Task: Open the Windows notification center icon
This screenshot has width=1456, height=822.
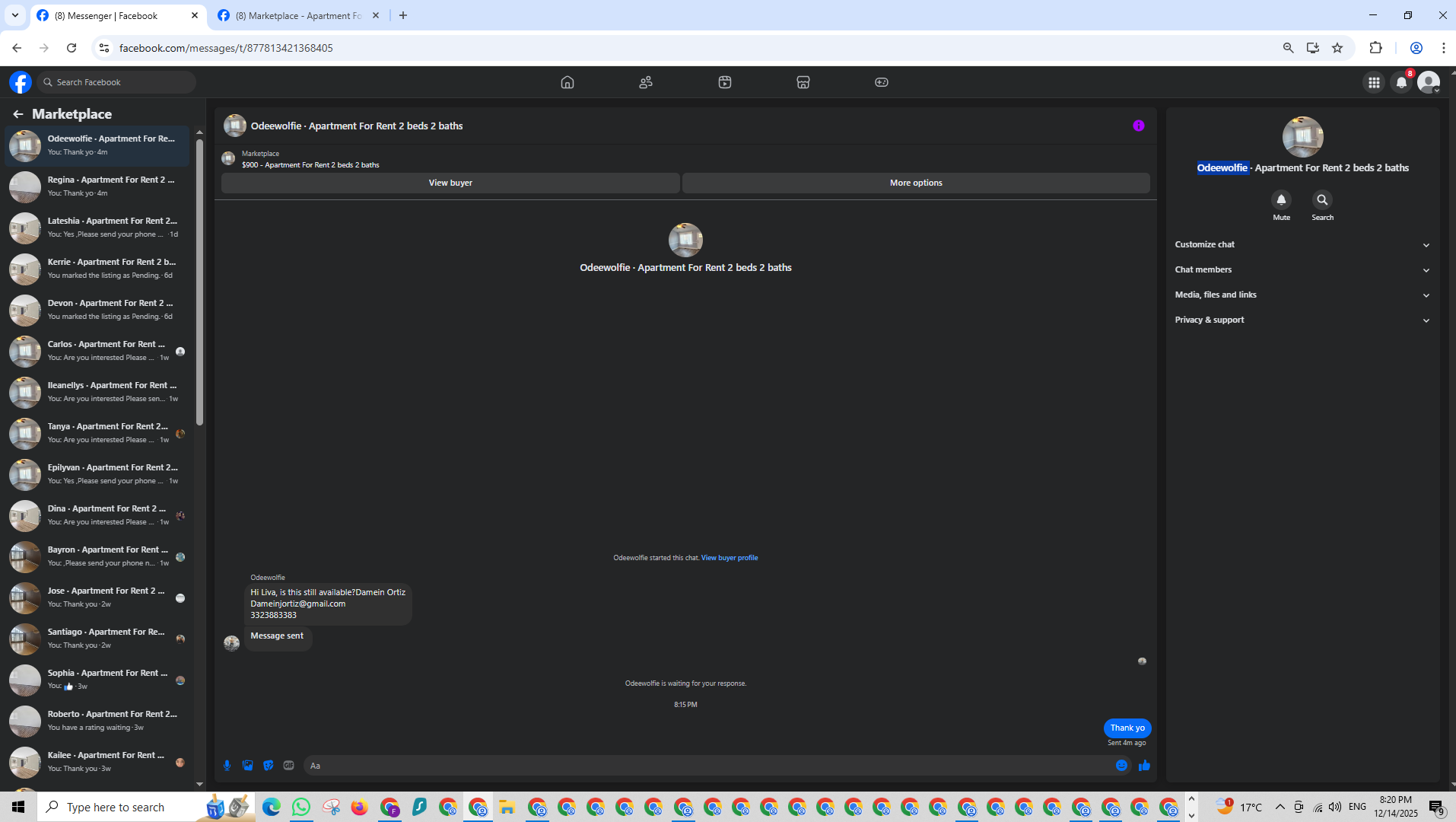Action: 1436,807
